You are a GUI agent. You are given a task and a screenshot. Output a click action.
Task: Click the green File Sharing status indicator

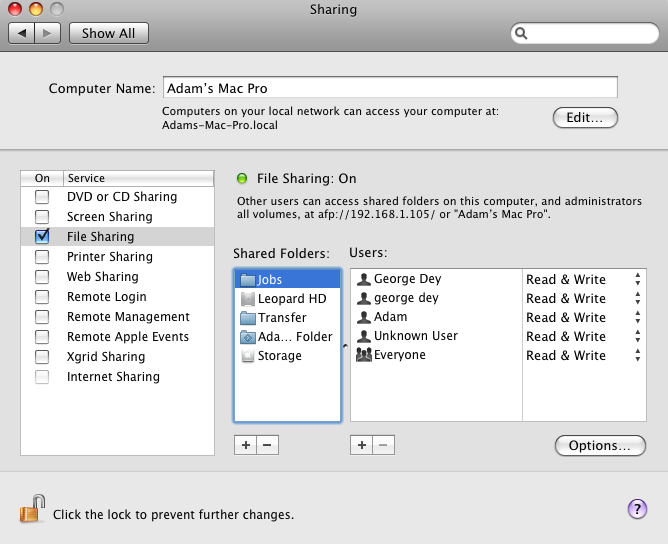pyautogui.click(x=242, y=178)
